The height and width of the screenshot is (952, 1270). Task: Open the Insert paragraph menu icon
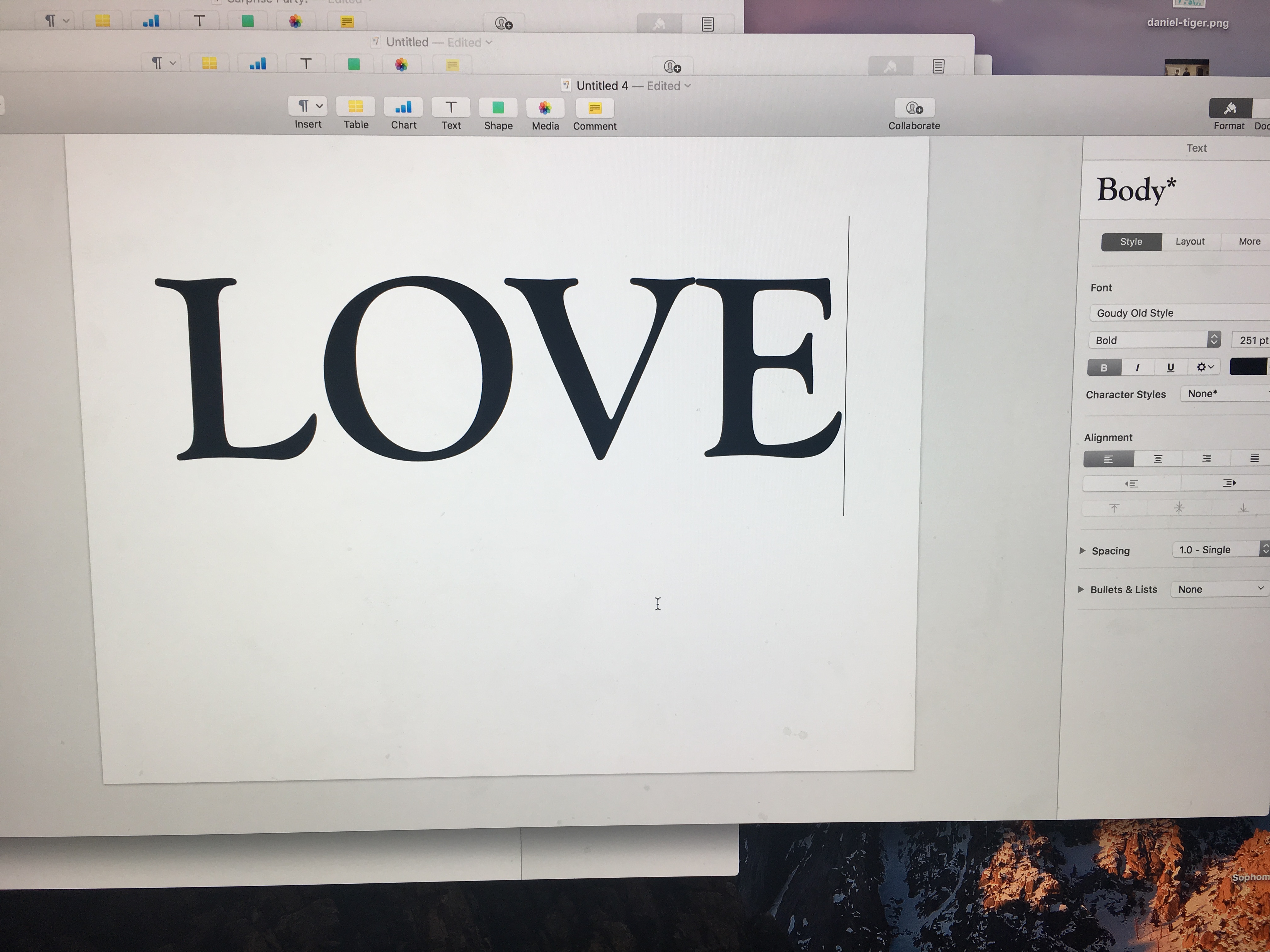(307, 107)
